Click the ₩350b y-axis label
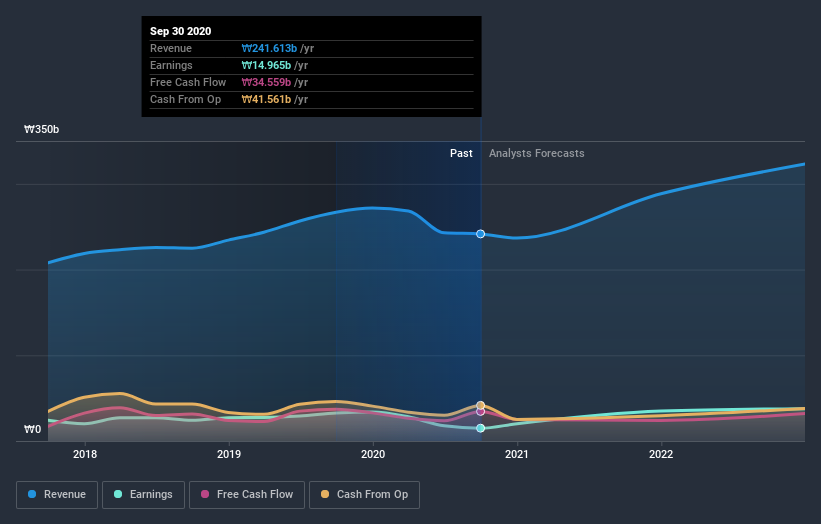Viewport: 821px width, 524px height. (41, 129)
